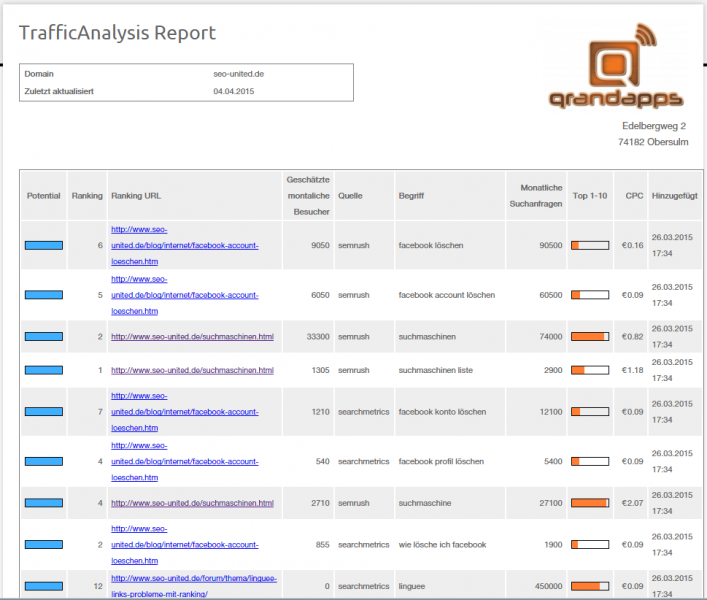Click ranking number '12' in linguee row
This screenshot has width=707, height=600.
98,586
